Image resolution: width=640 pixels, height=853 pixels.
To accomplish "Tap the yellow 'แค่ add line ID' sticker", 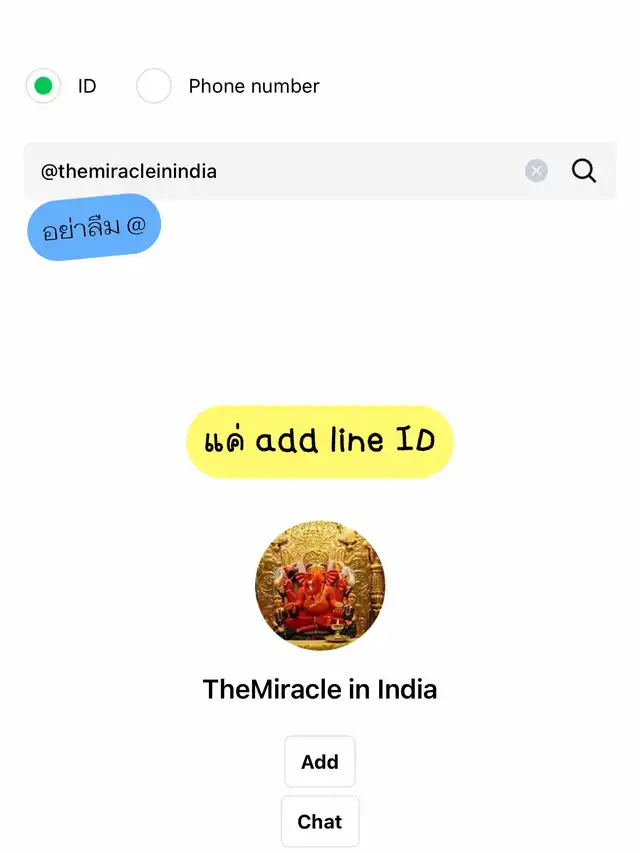I will (320, 441).
